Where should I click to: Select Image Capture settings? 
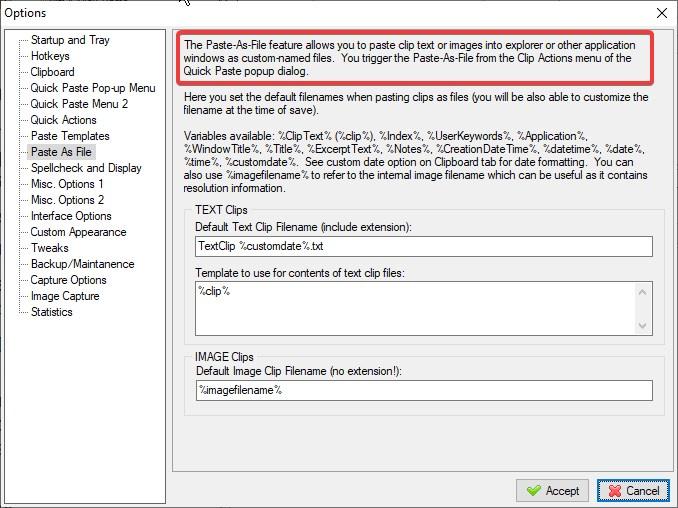65,296
